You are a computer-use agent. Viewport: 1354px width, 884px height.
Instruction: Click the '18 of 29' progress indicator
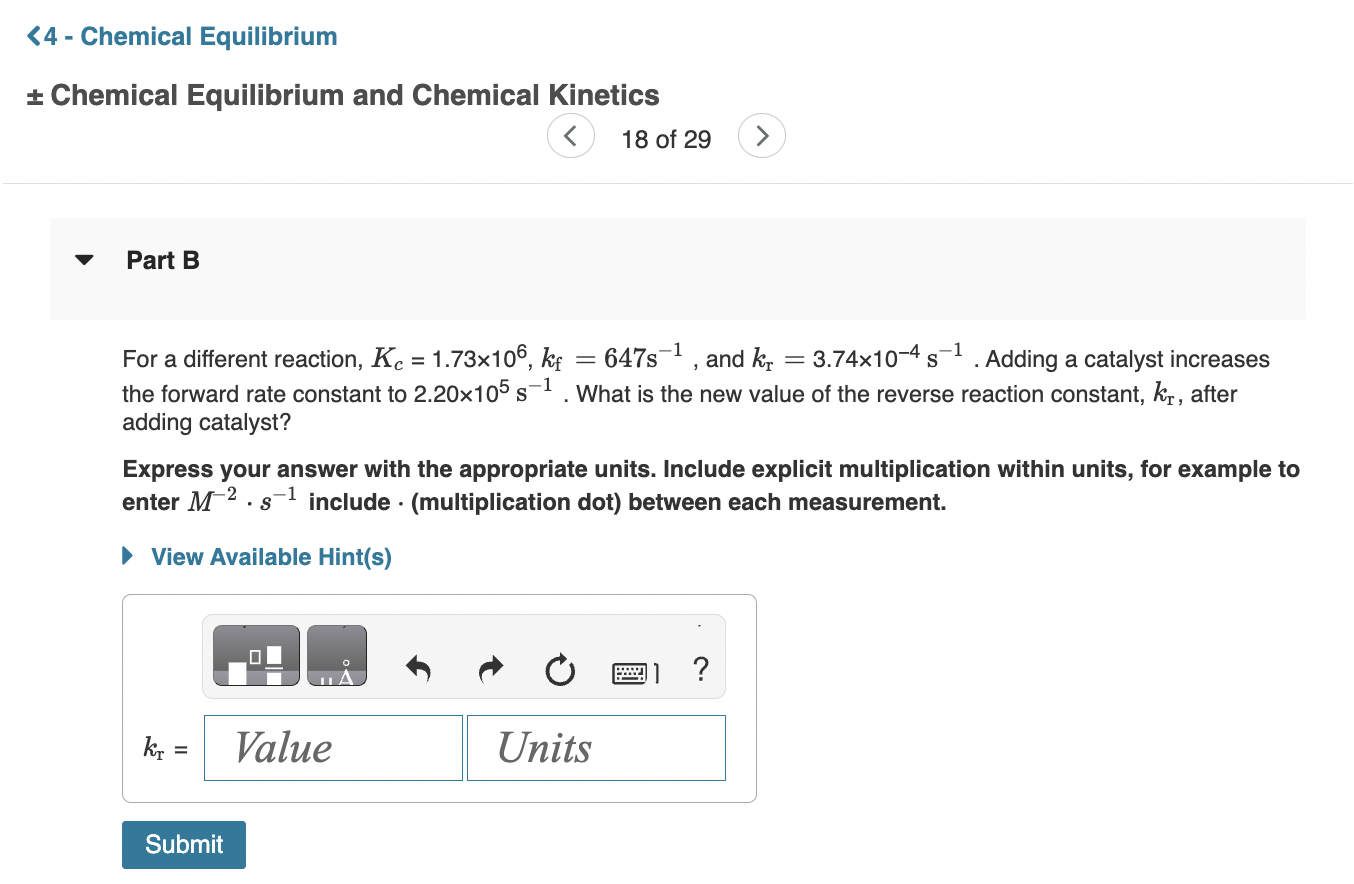(x=665, y=139)
